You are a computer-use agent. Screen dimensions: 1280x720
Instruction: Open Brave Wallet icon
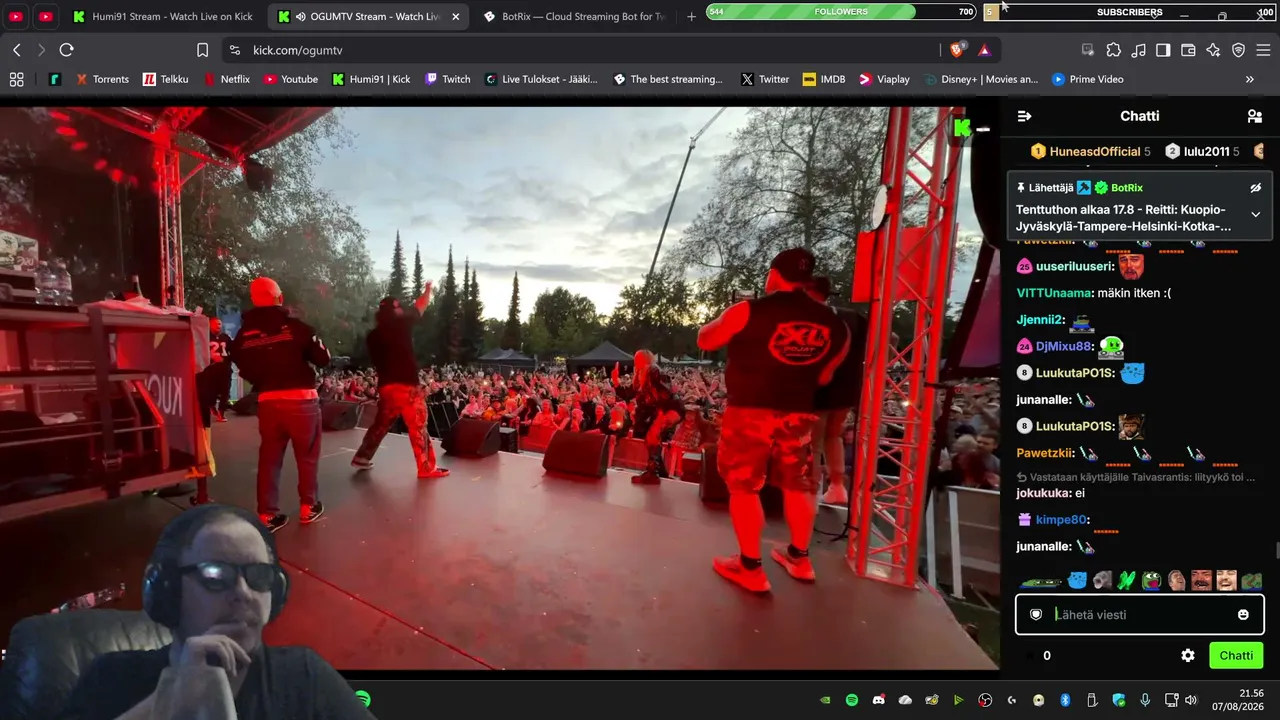[x=1188, y=50]
